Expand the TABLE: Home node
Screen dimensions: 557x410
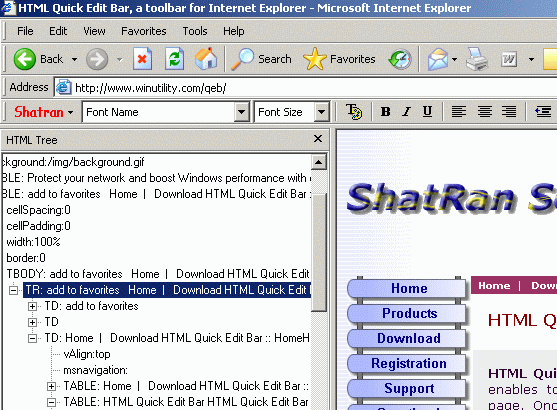click(x=52, y=386)
